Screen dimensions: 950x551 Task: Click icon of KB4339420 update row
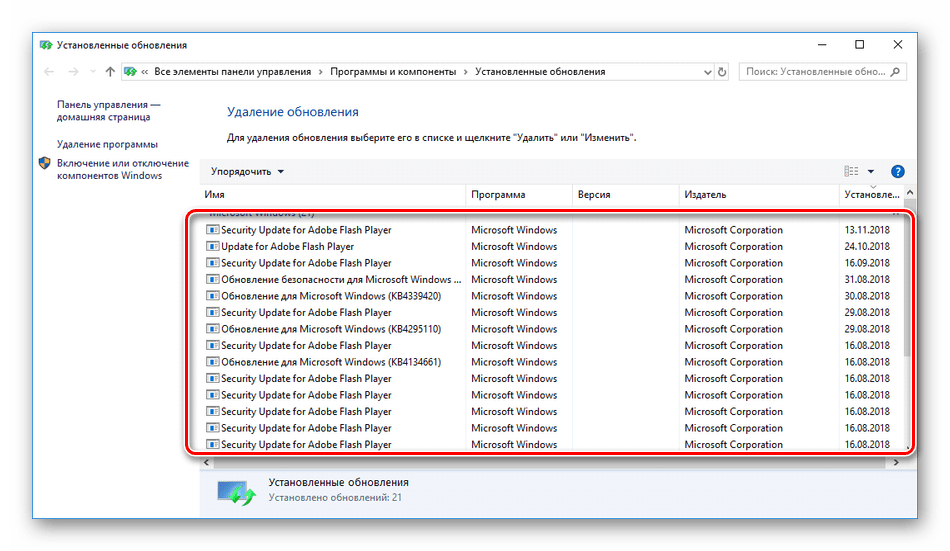(x=212, y=296)
